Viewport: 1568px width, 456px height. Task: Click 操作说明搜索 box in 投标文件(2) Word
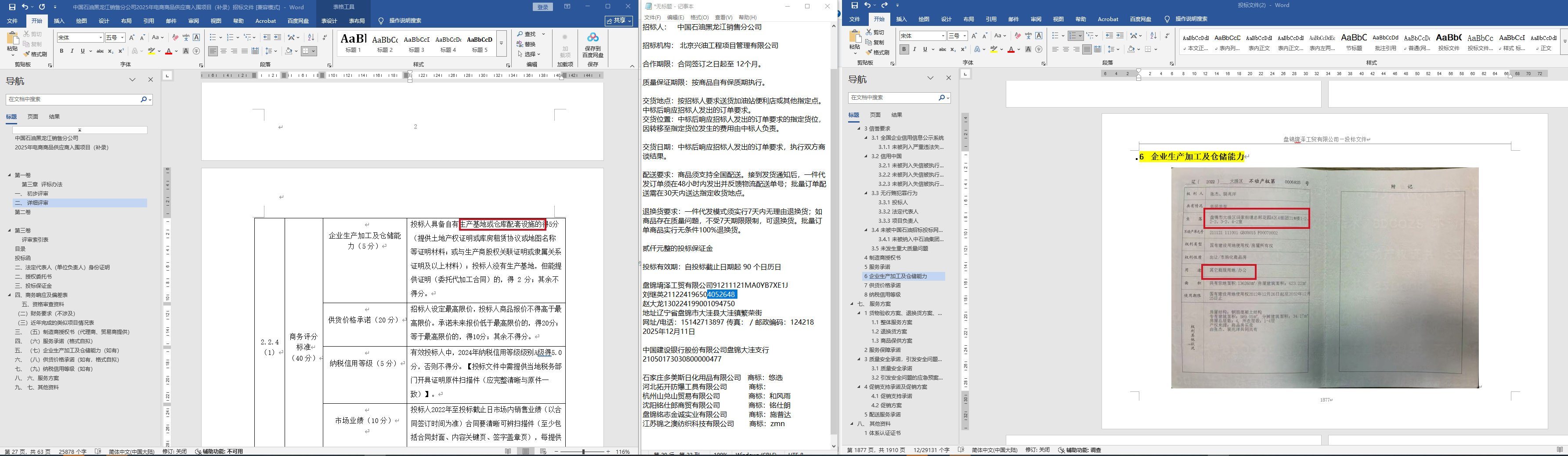tap(1186, 19)
